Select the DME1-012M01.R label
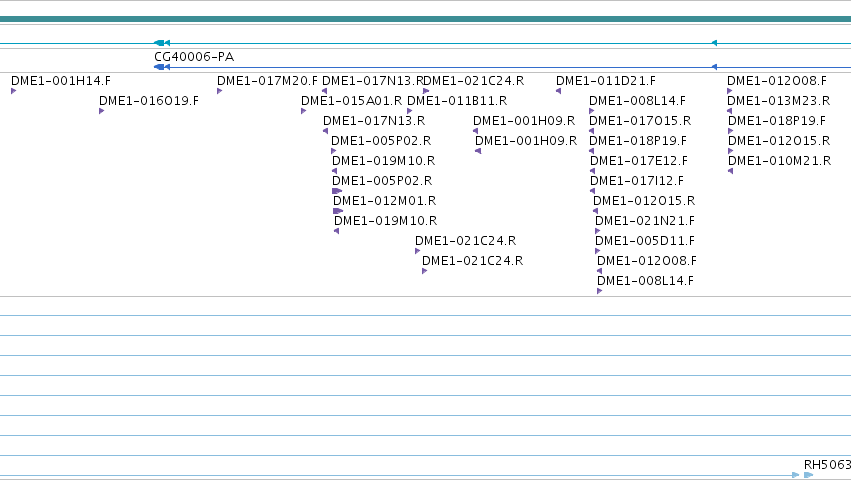This screenshot has height=480, width=851. point(385,201)
